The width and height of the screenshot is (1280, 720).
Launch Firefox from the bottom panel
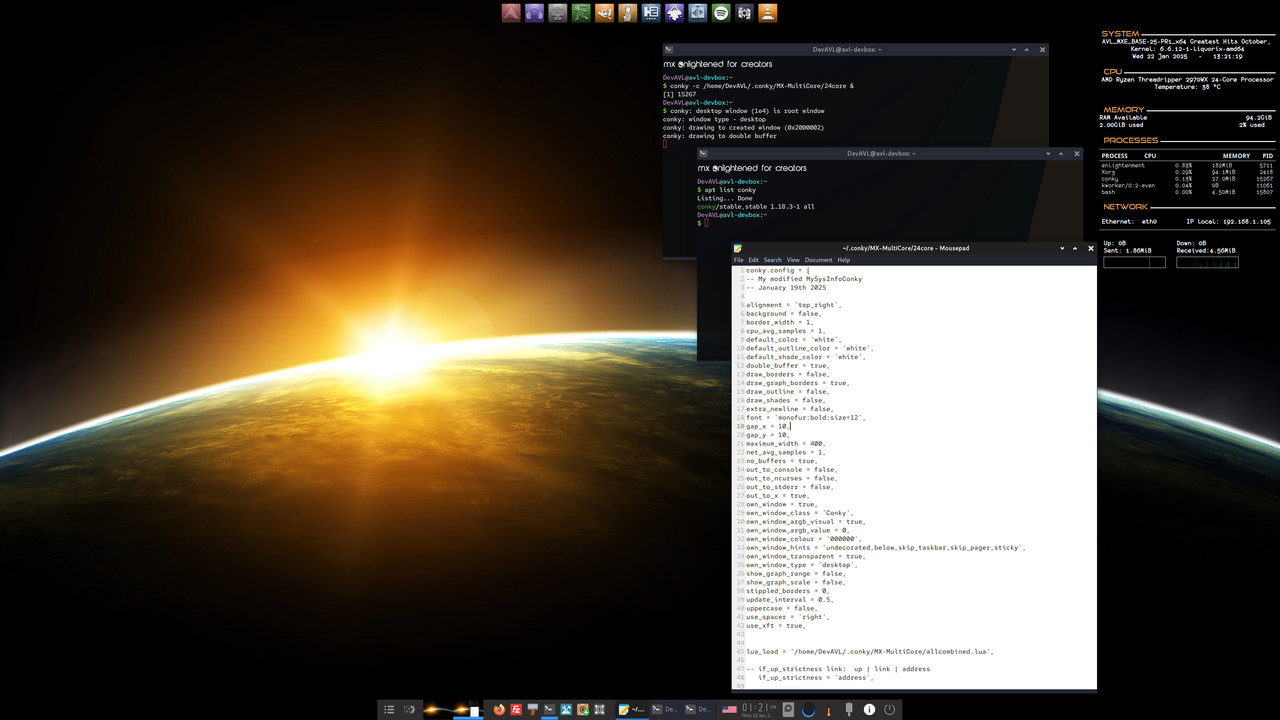point(499,709)
